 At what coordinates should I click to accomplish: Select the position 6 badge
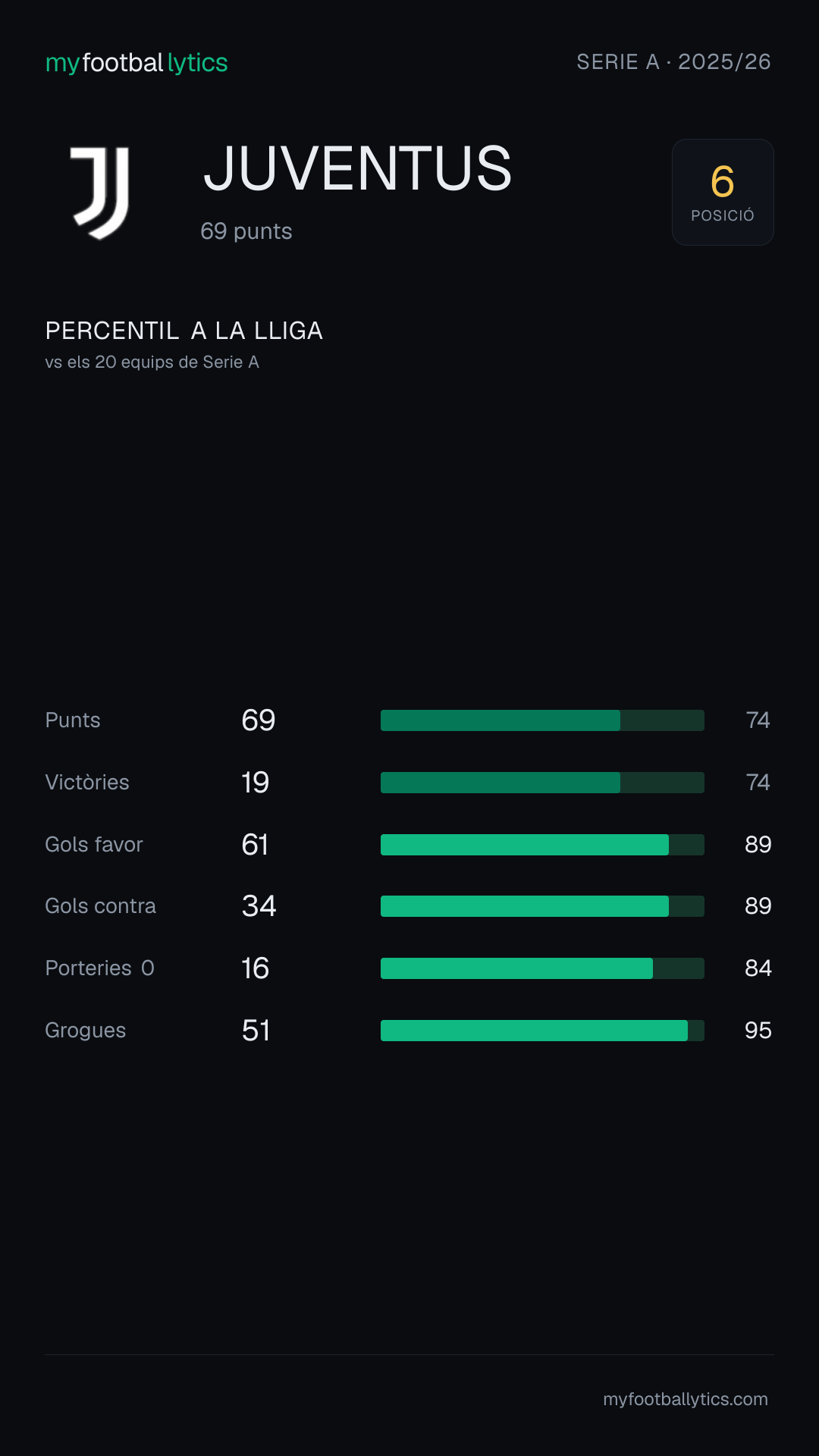[x=723, y=192]
